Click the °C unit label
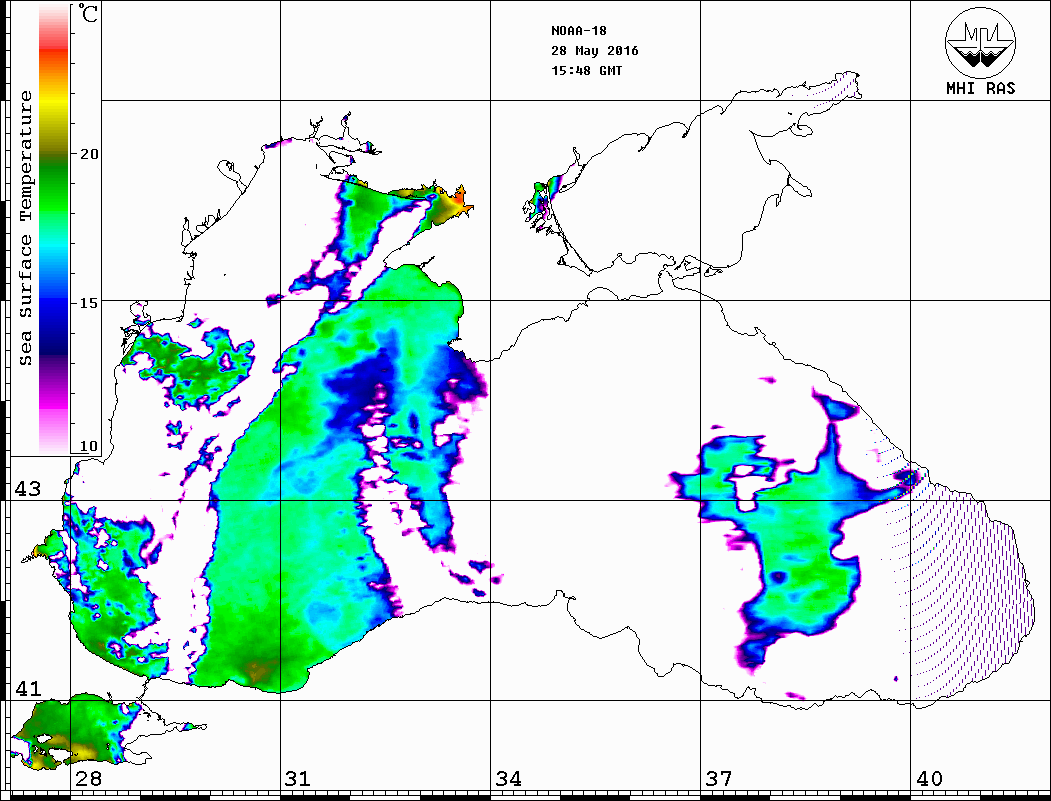Viewport: 1051px width, 801px height. tap(88, 13)
